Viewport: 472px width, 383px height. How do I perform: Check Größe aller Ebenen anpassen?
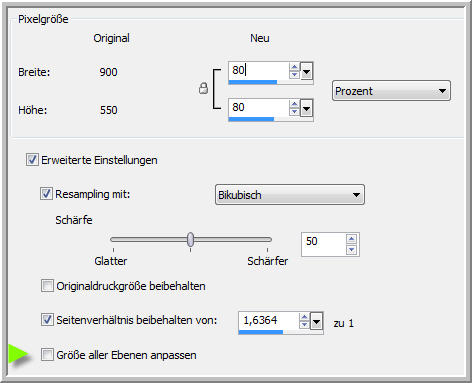pos(47,354)
